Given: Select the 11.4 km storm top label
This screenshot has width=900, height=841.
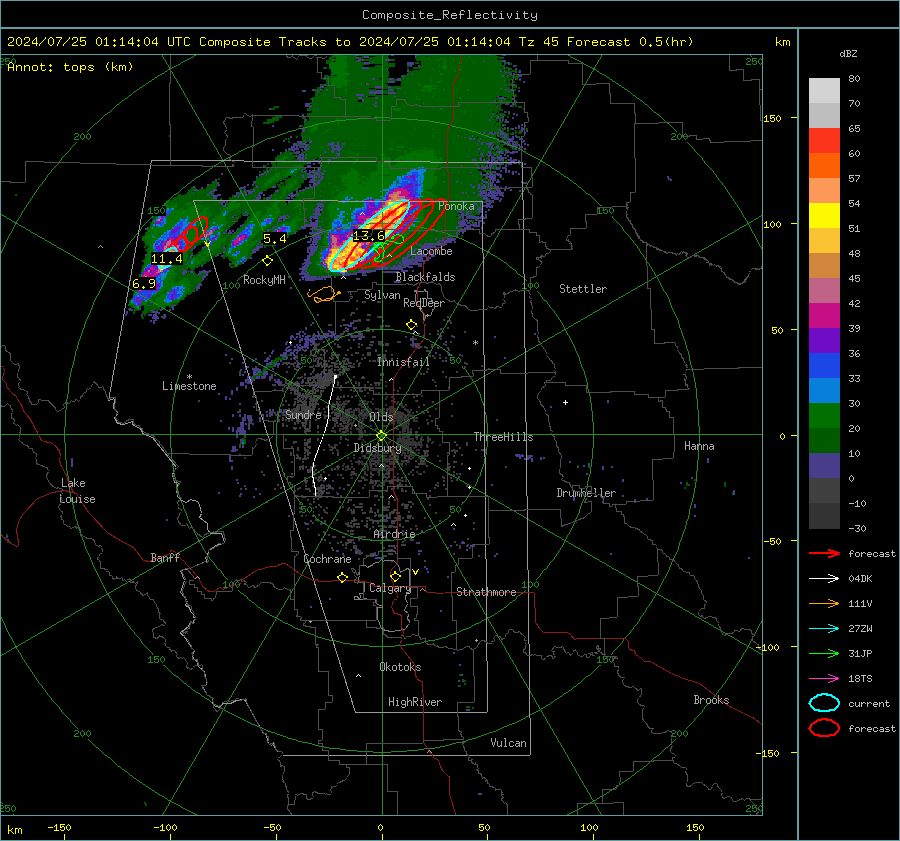Looking at the screenshot, I should pyautogui.click(x=166, y=259).
